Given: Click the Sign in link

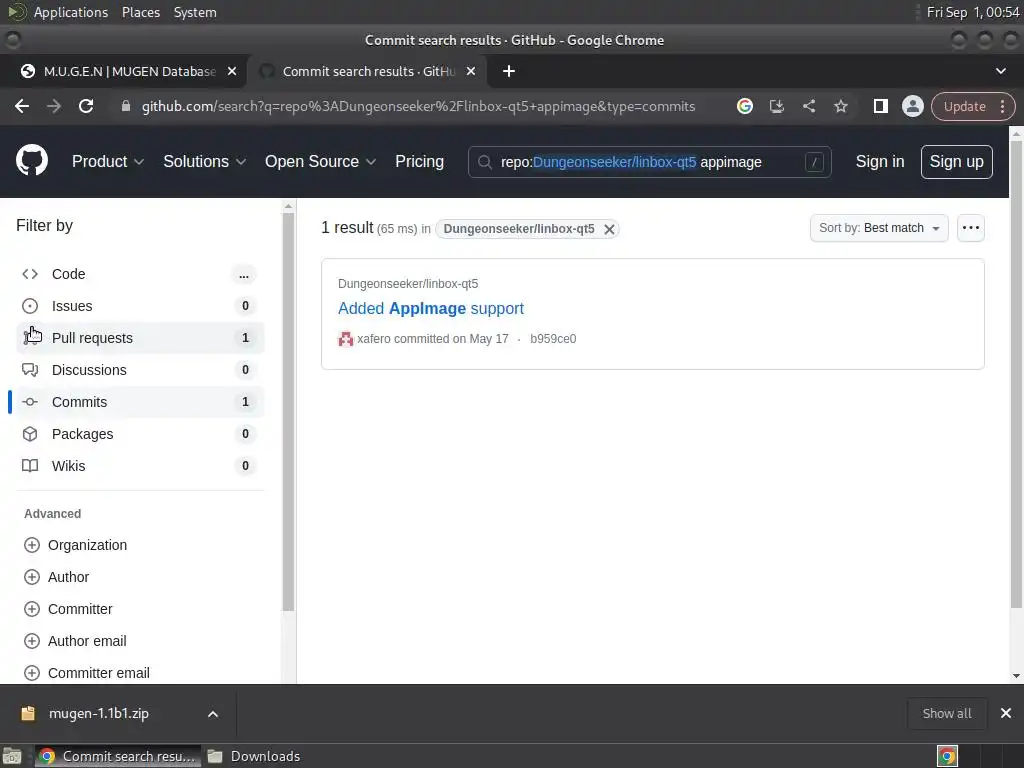Looking at the screenshot, I should coord(880,161).
